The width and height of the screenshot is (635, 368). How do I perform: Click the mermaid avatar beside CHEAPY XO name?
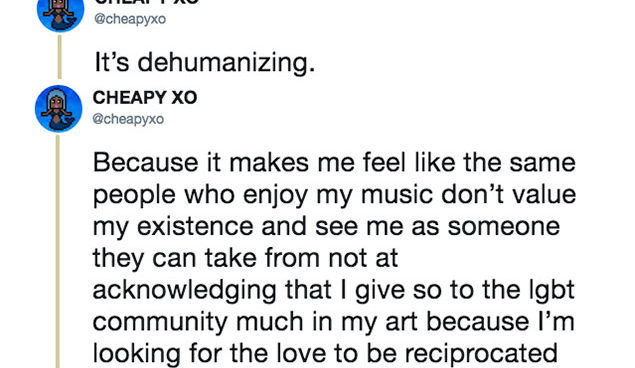click(x=59, y=108)
